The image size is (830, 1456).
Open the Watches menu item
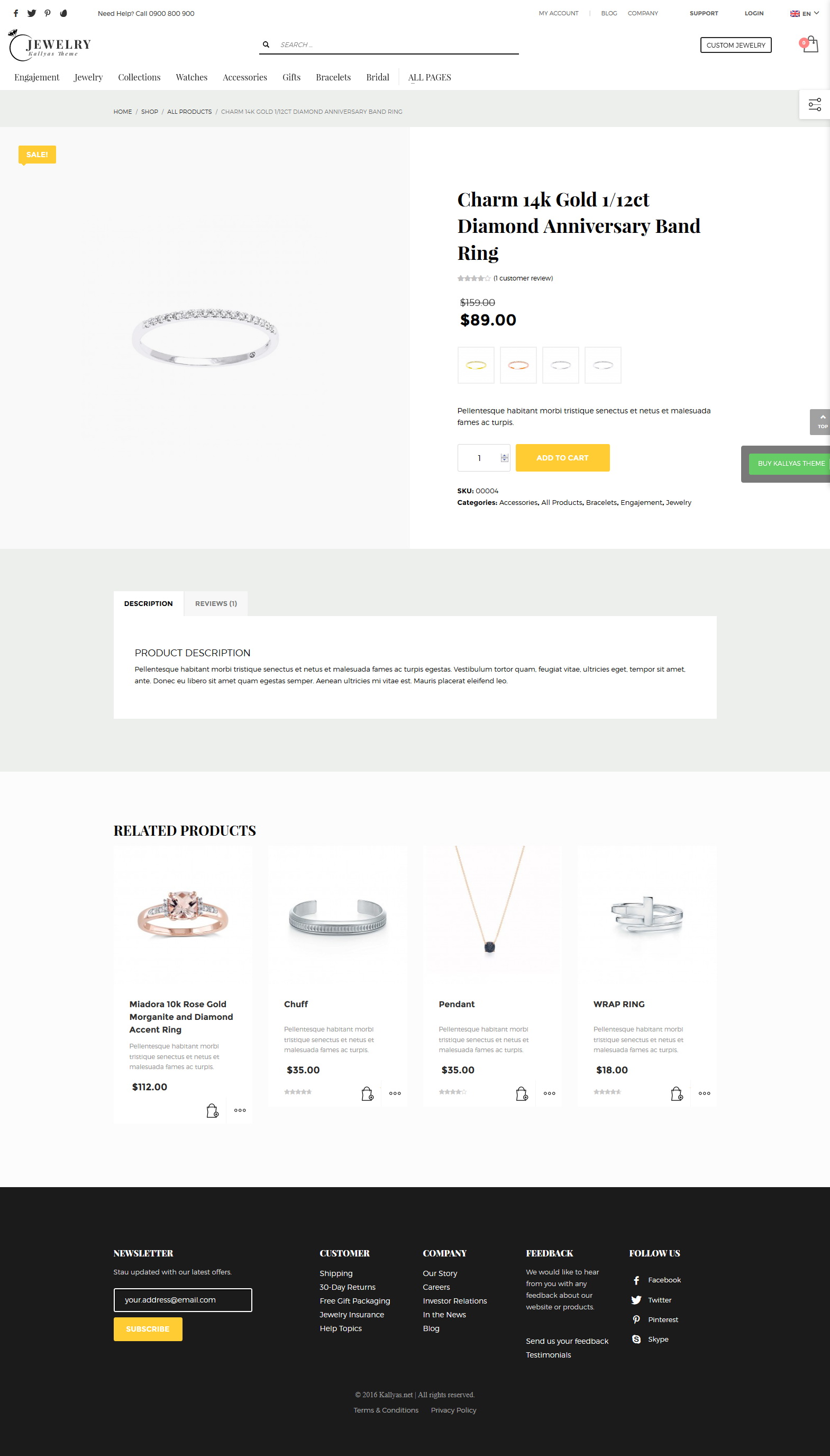191,77
